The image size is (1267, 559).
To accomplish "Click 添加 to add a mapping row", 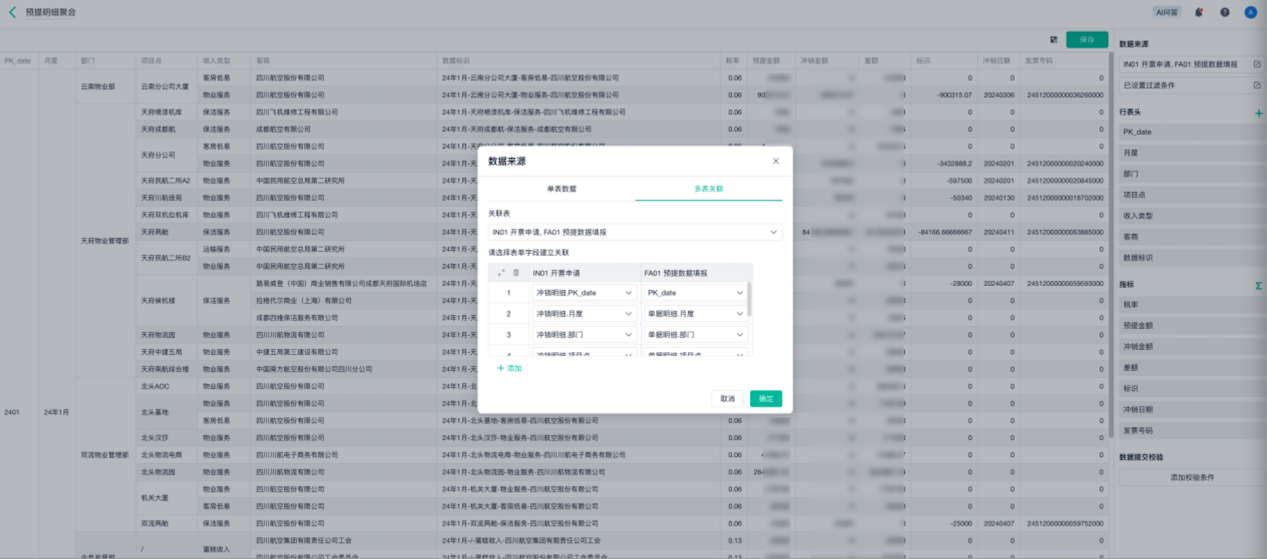I will pyautogui.click(x=510, y=368).
